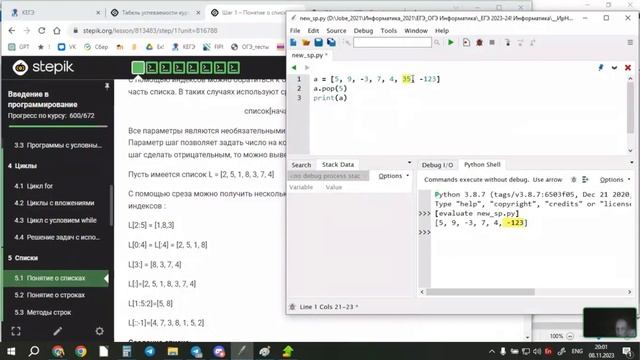Open Telegram from the taskbar
Screen dimensions: 640x360
(150, 351)
